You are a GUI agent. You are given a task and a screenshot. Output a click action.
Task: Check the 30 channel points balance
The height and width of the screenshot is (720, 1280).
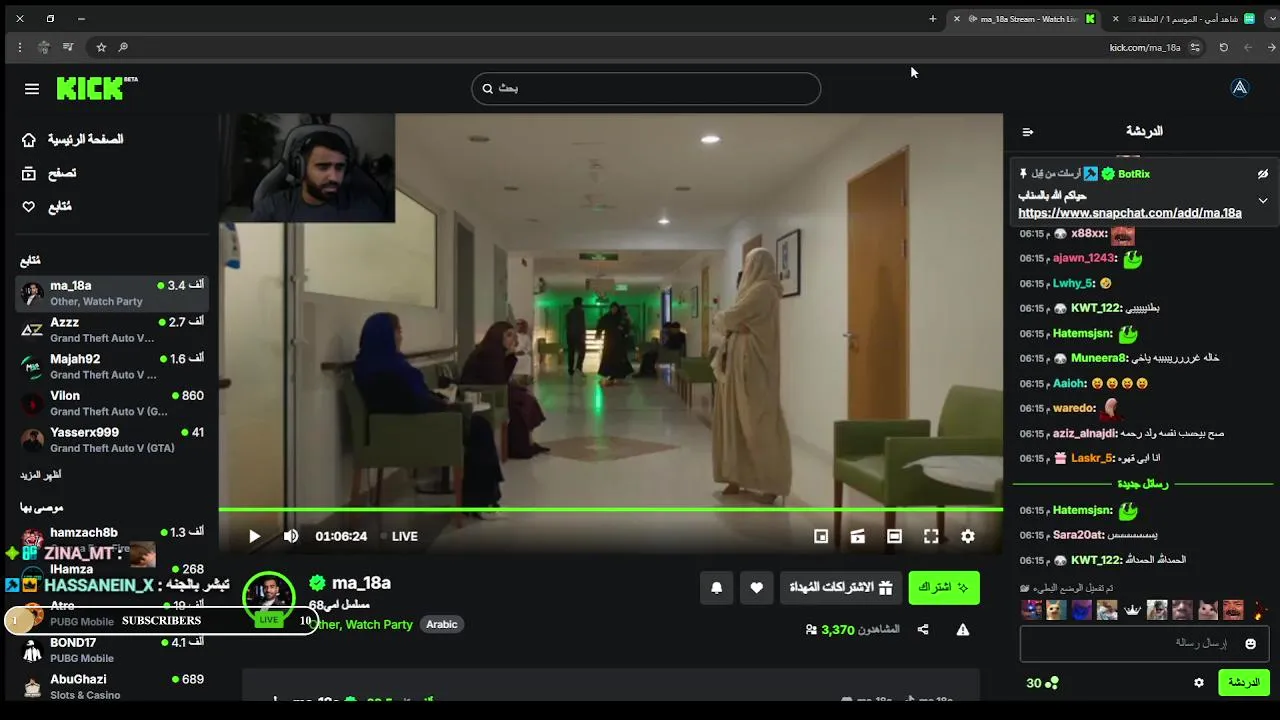(x=1042, y=683)
